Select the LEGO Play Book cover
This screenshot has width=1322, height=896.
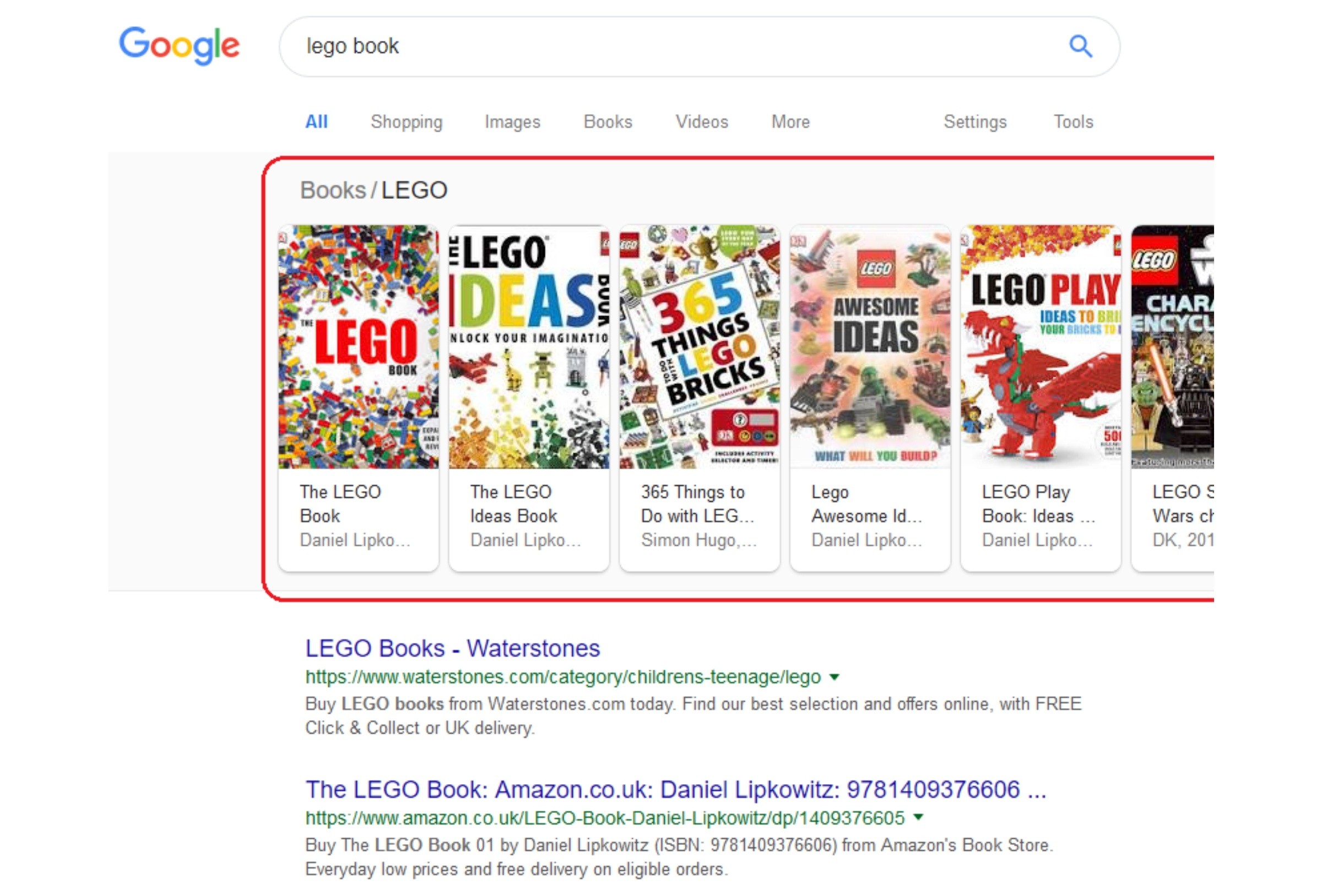[x=1041, y=347]
